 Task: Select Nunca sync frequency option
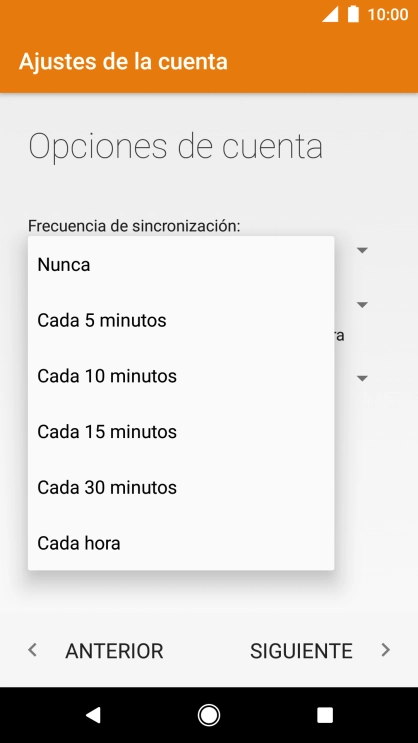181,264
